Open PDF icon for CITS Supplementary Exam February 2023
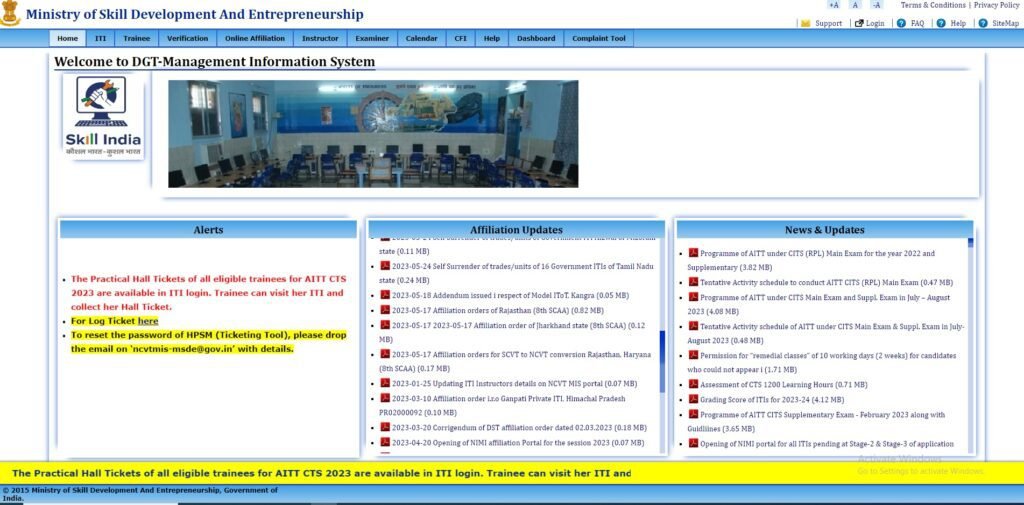The width and height of the screenshot is (1024, 505). click(x=694, y=414)
